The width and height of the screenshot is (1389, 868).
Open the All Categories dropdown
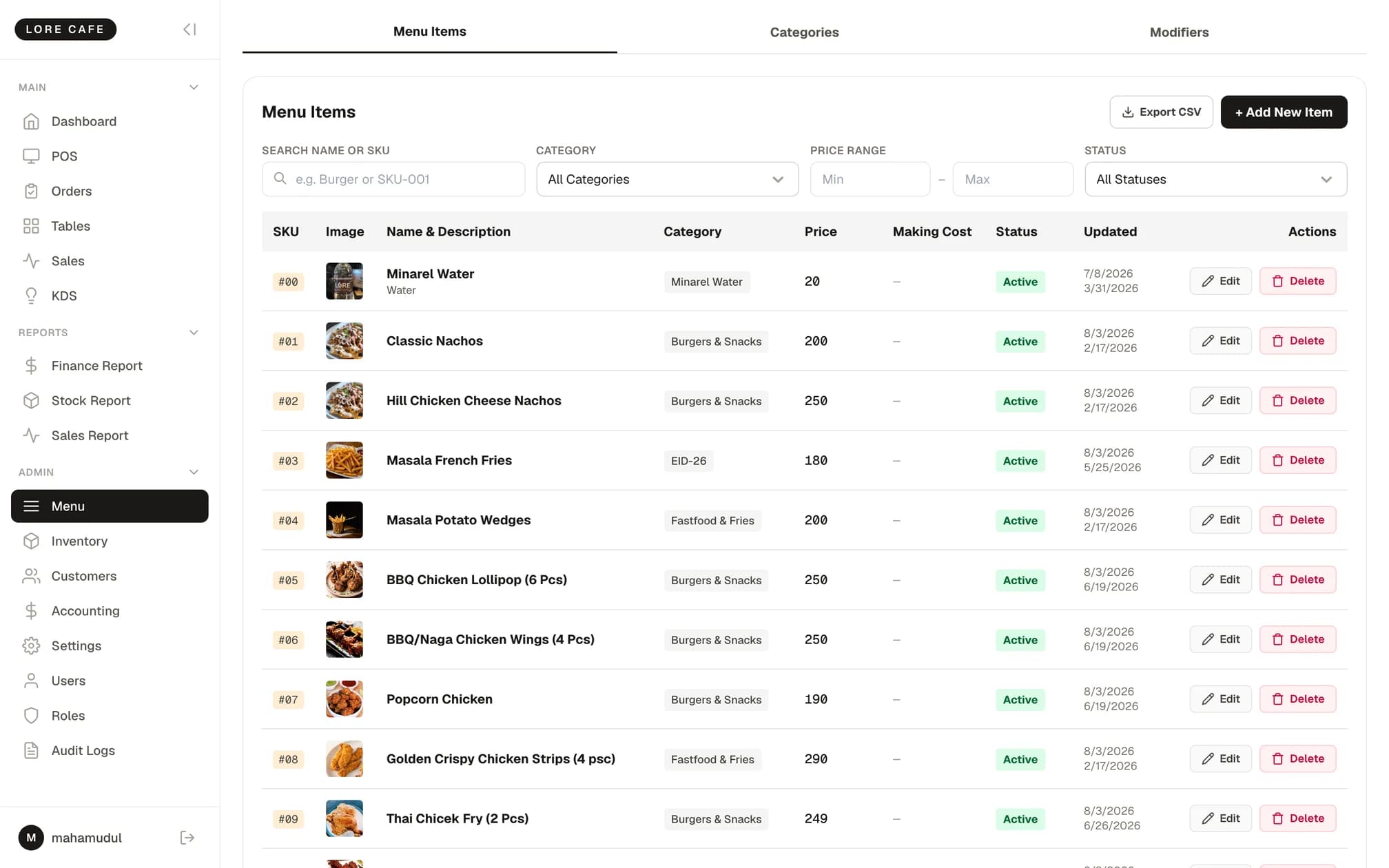(x=667, y=179)
